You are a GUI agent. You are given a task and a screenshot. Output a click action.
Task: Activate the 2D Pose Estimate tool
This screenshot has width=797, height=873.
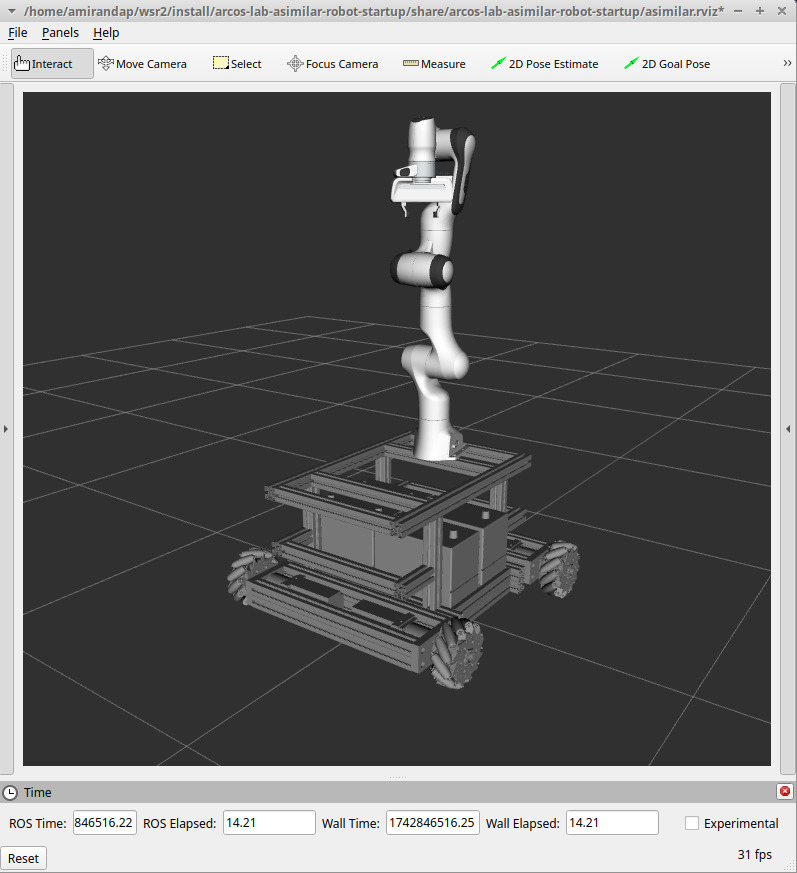click(544, 64)
